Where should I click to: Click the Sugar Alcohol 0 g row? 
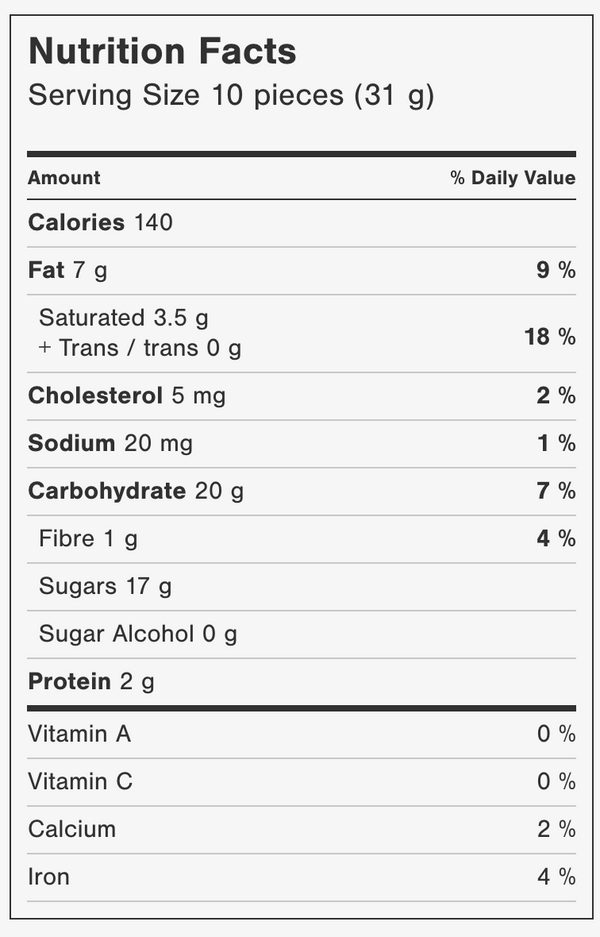click(x=302, y=634)
